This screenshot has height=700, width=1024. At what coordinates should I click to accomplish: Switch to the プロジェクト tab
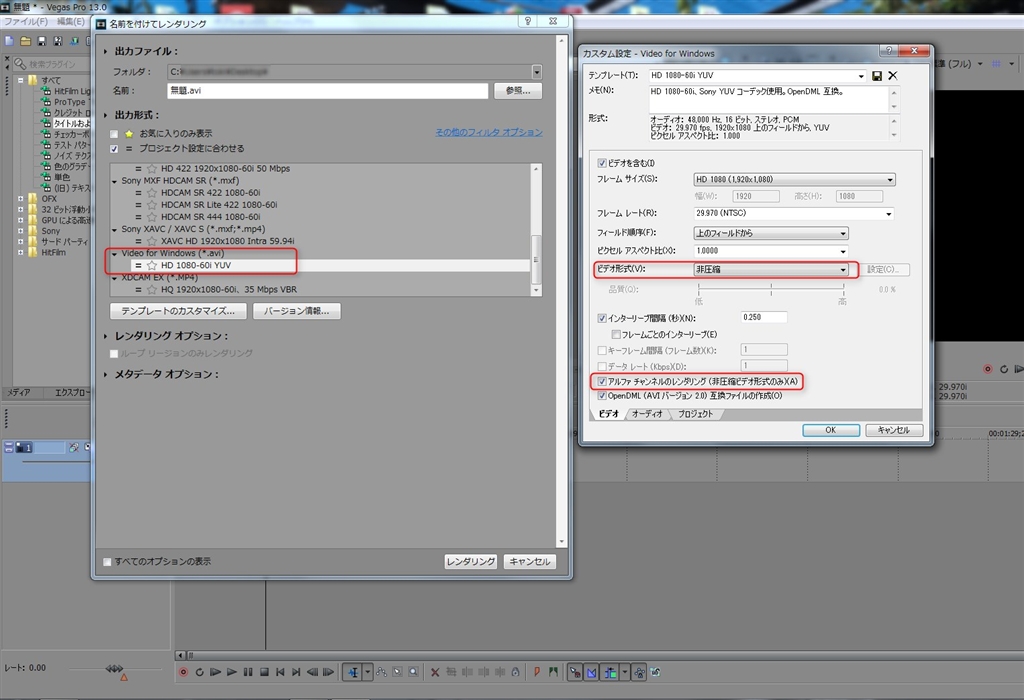[696, 414]
